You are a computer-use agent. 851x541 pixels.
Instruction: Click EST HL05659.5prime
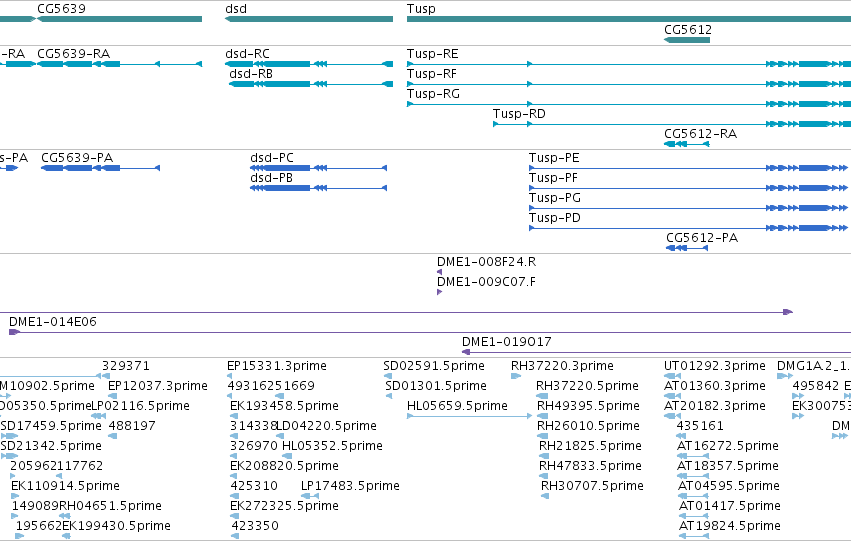point(457,406)
